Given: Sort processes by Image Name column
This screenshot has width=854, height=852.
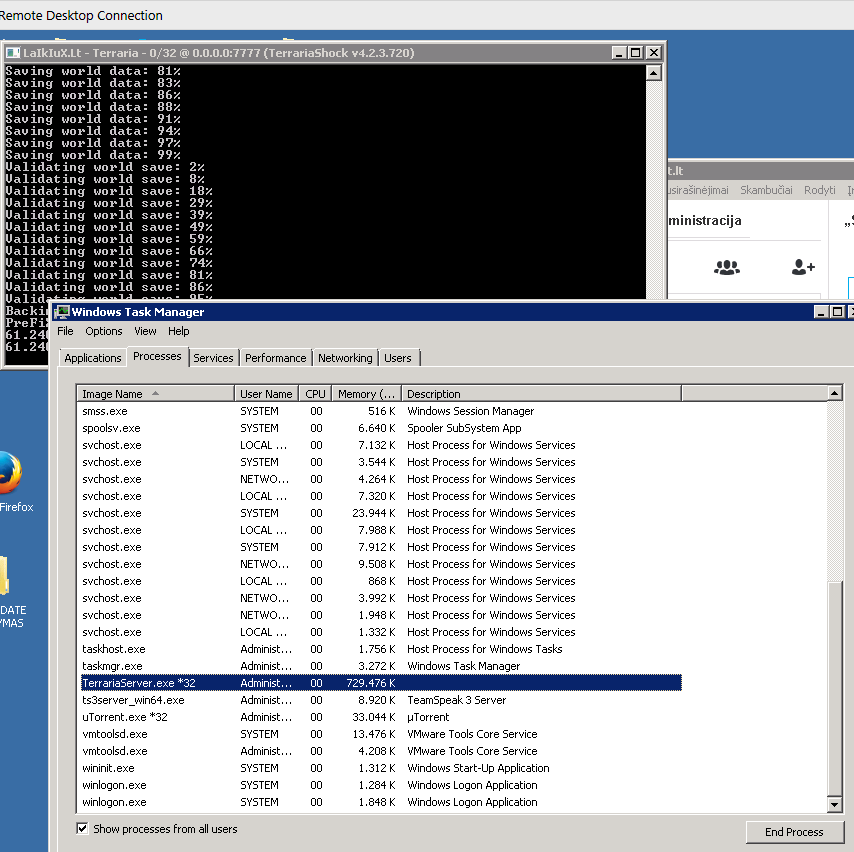Looking at the screenshot, I should click(x=156, y=394).
